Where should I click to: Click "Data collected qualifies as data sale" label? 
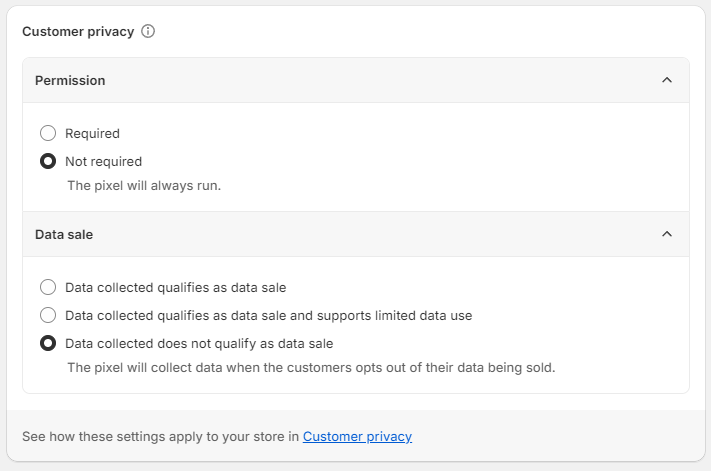(x=175, y=287)
